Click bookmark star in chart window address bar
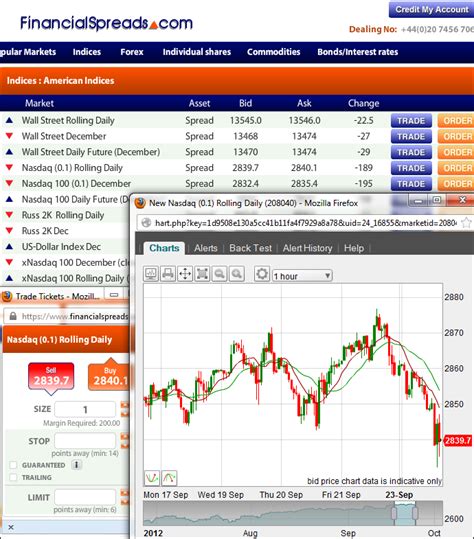The image size is (474, 539). point(466,223)
